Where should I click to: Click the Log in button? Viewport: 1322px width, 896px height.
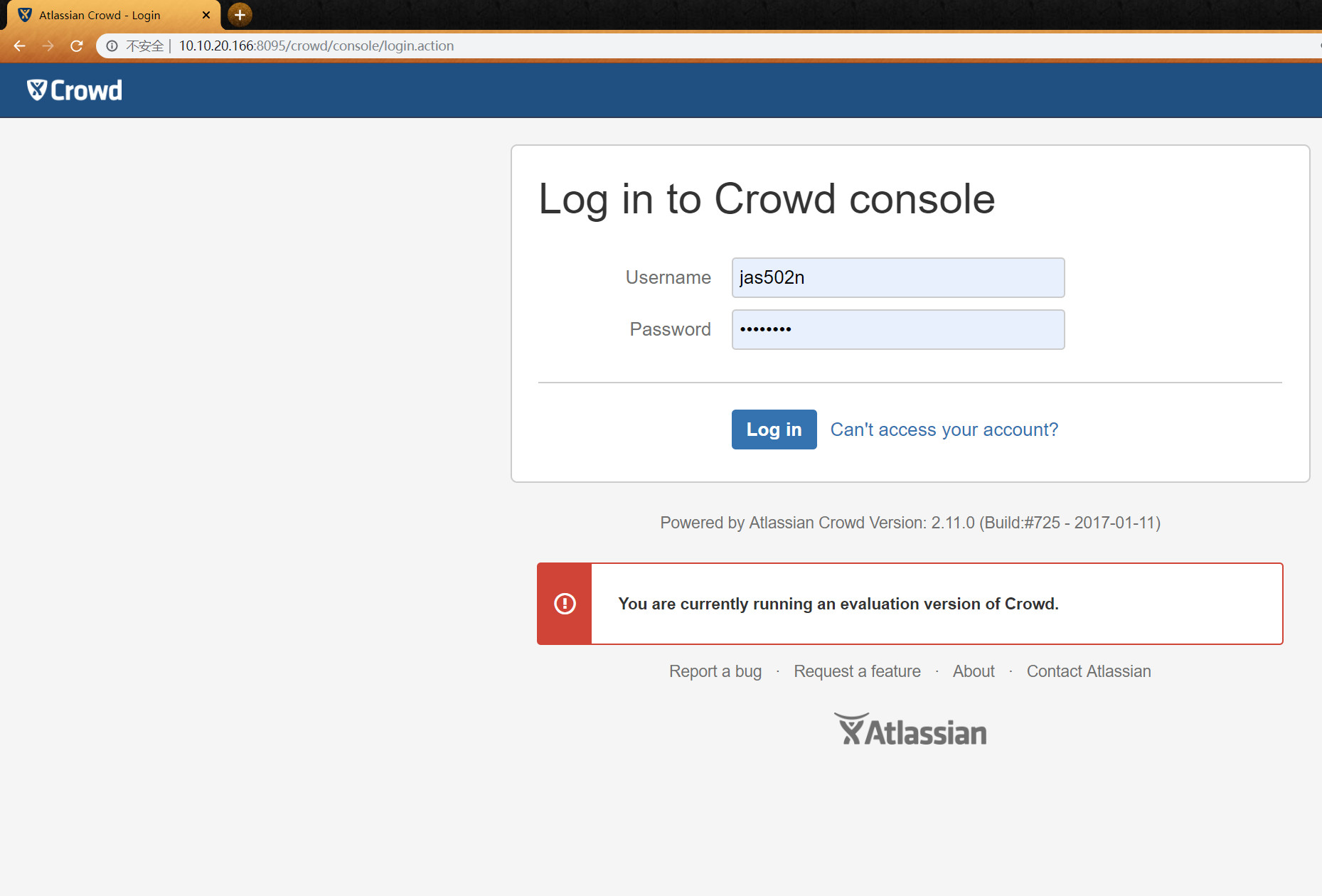[x=774, y=430]
